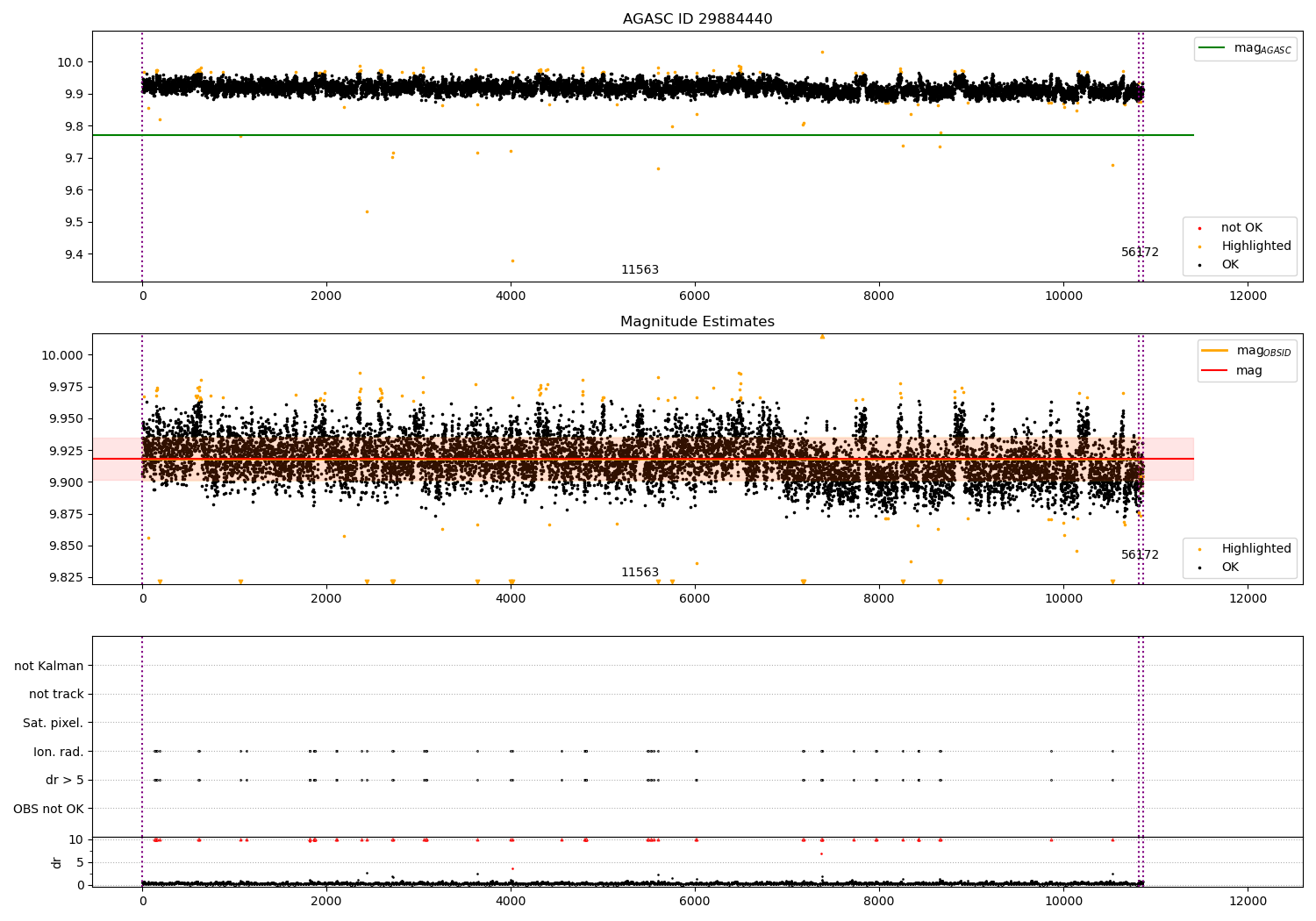Click the red 'not OK' legend marker
Screen dimensions: 1316x921
point(1199,228)
